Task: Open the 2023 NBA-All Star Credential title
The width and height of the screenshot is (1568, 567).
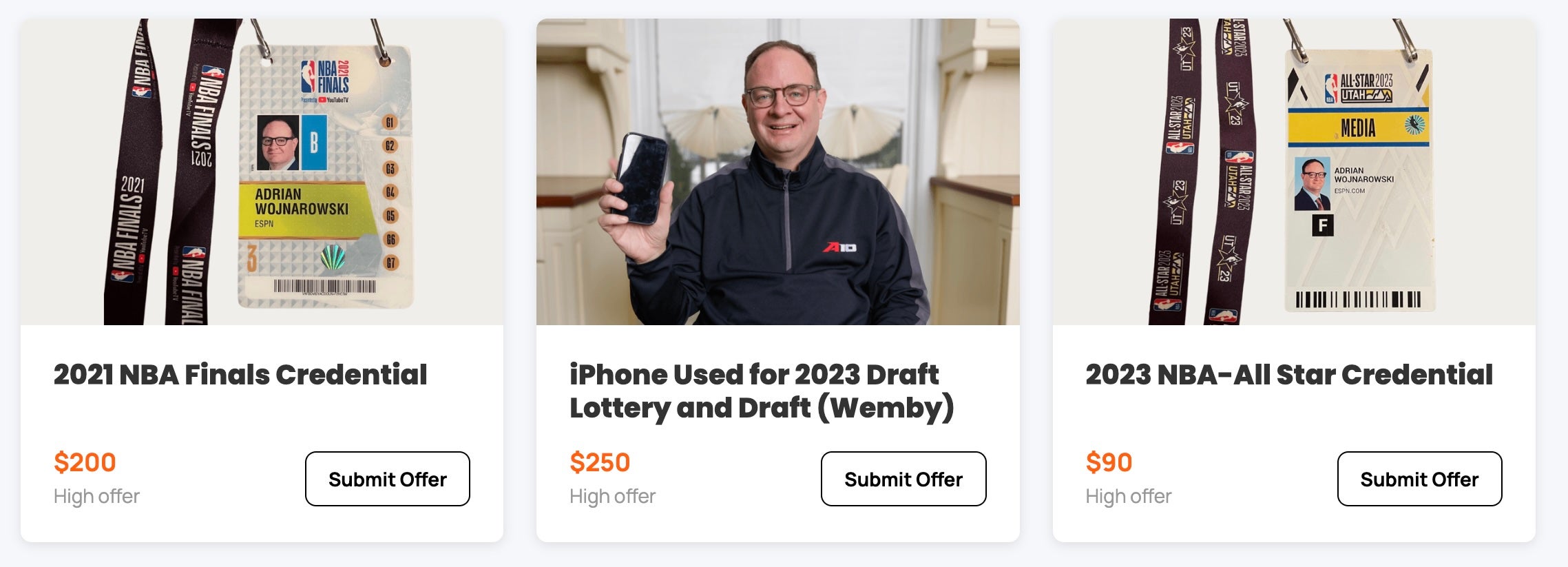Action: pos(1289,375)
